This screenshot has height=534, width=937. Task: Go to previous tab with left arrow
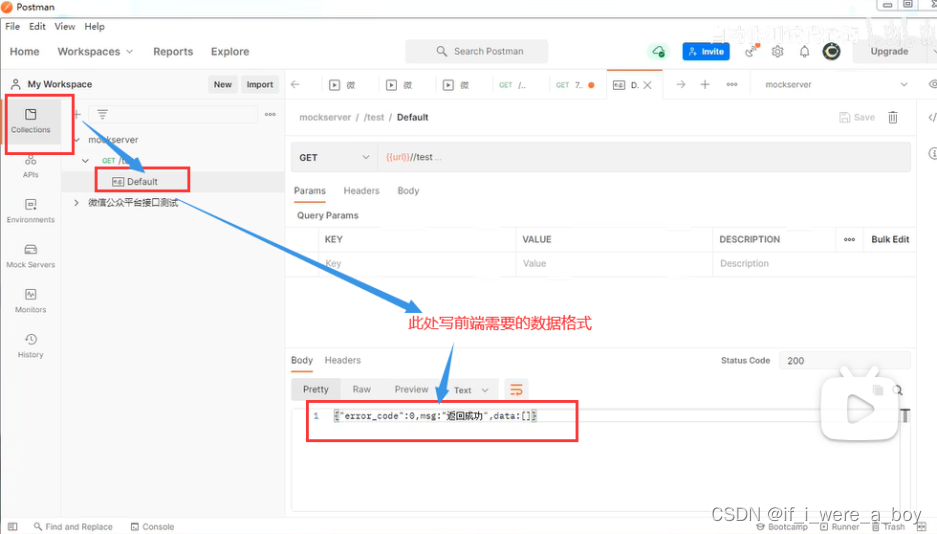click(295, 84)
